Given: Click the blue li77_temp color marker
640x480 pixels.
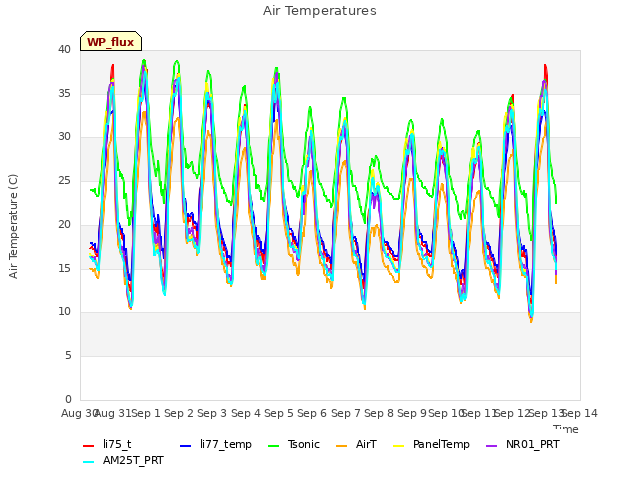Looking at the screenshot, I should [186, 446].
